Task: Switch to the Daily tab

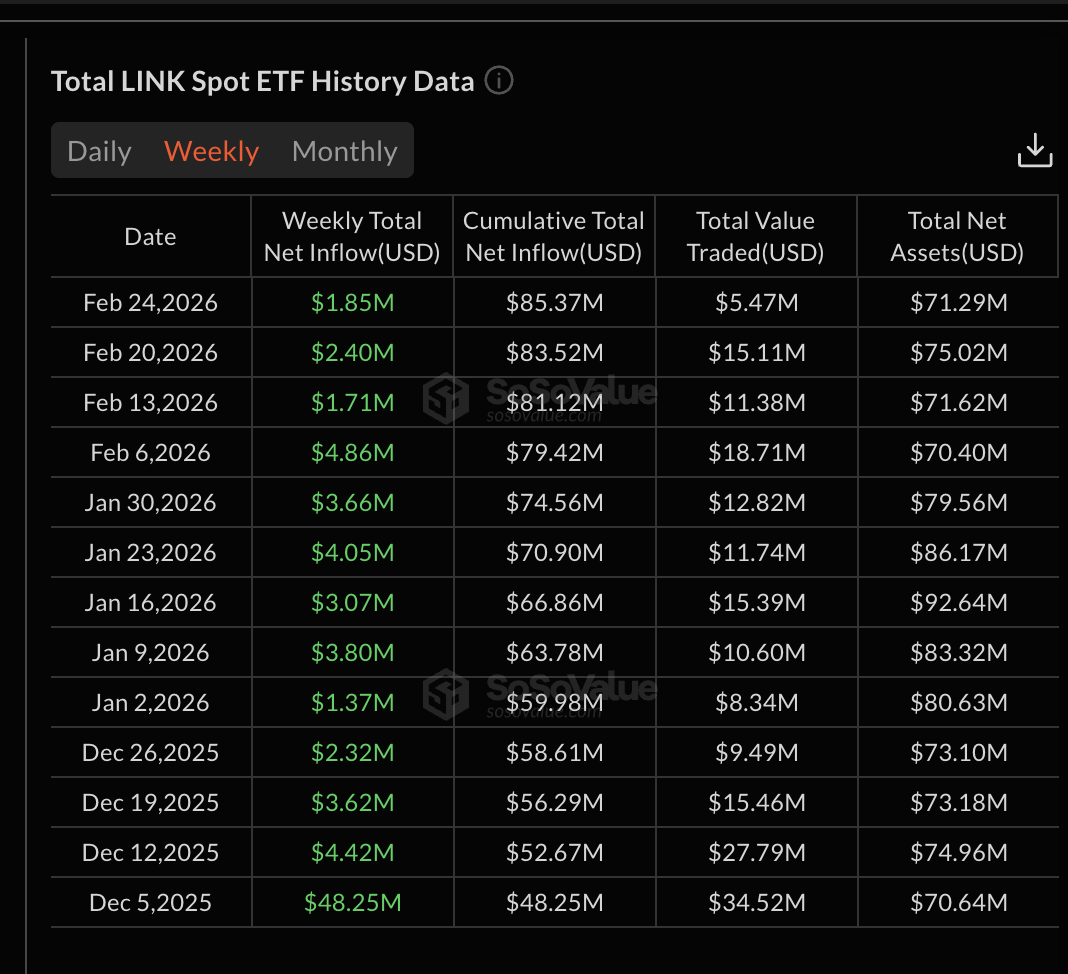Action: pos(99,151)
